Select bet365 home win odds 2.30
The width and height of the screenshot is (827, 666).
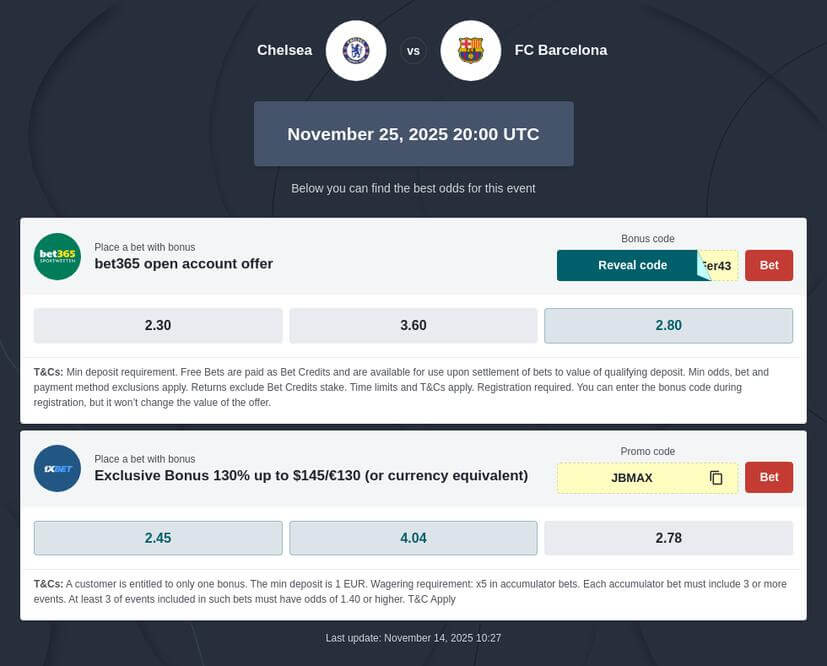[x=158, y=325]
